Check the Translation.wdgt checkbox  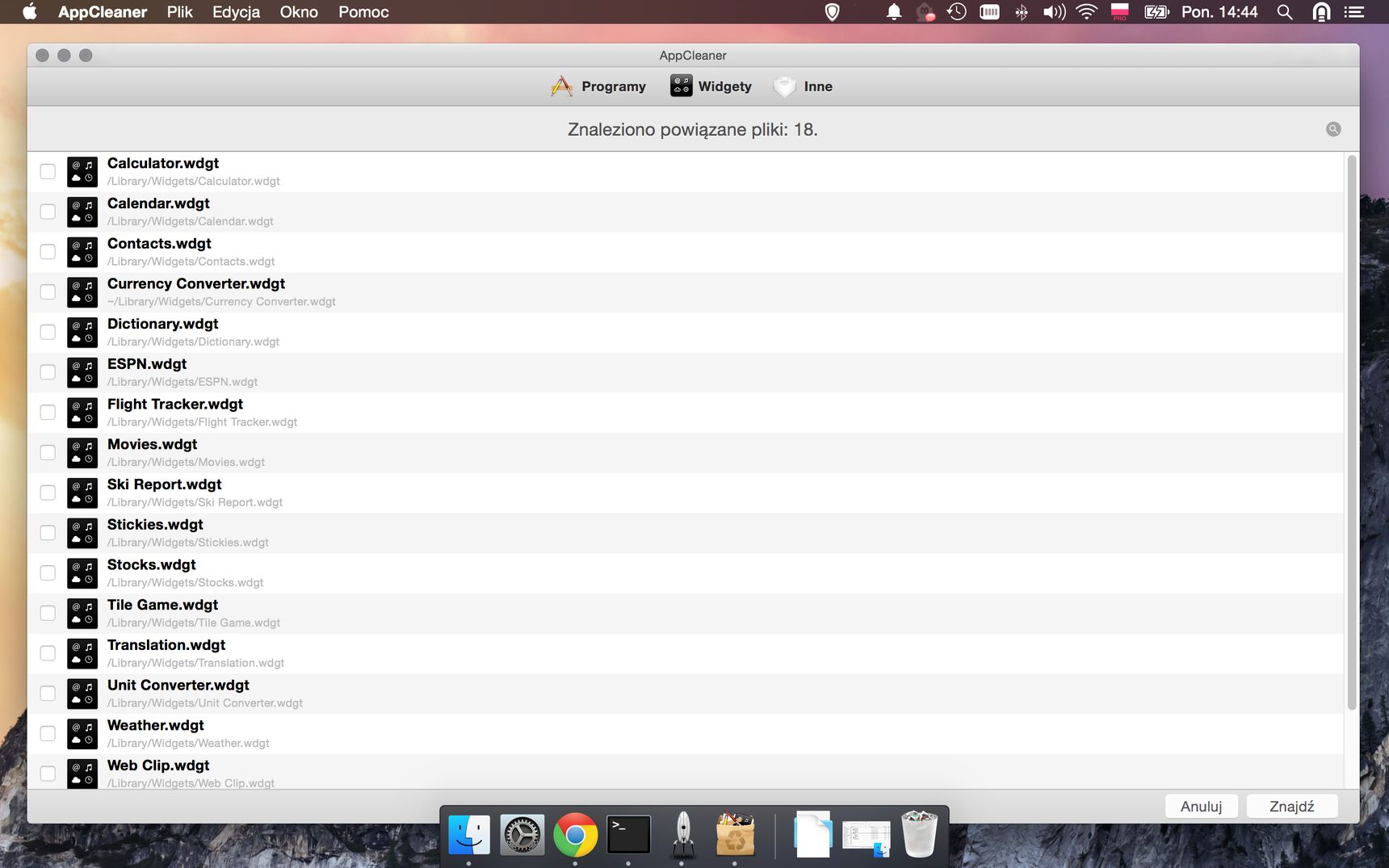click(x=48, y=653)
